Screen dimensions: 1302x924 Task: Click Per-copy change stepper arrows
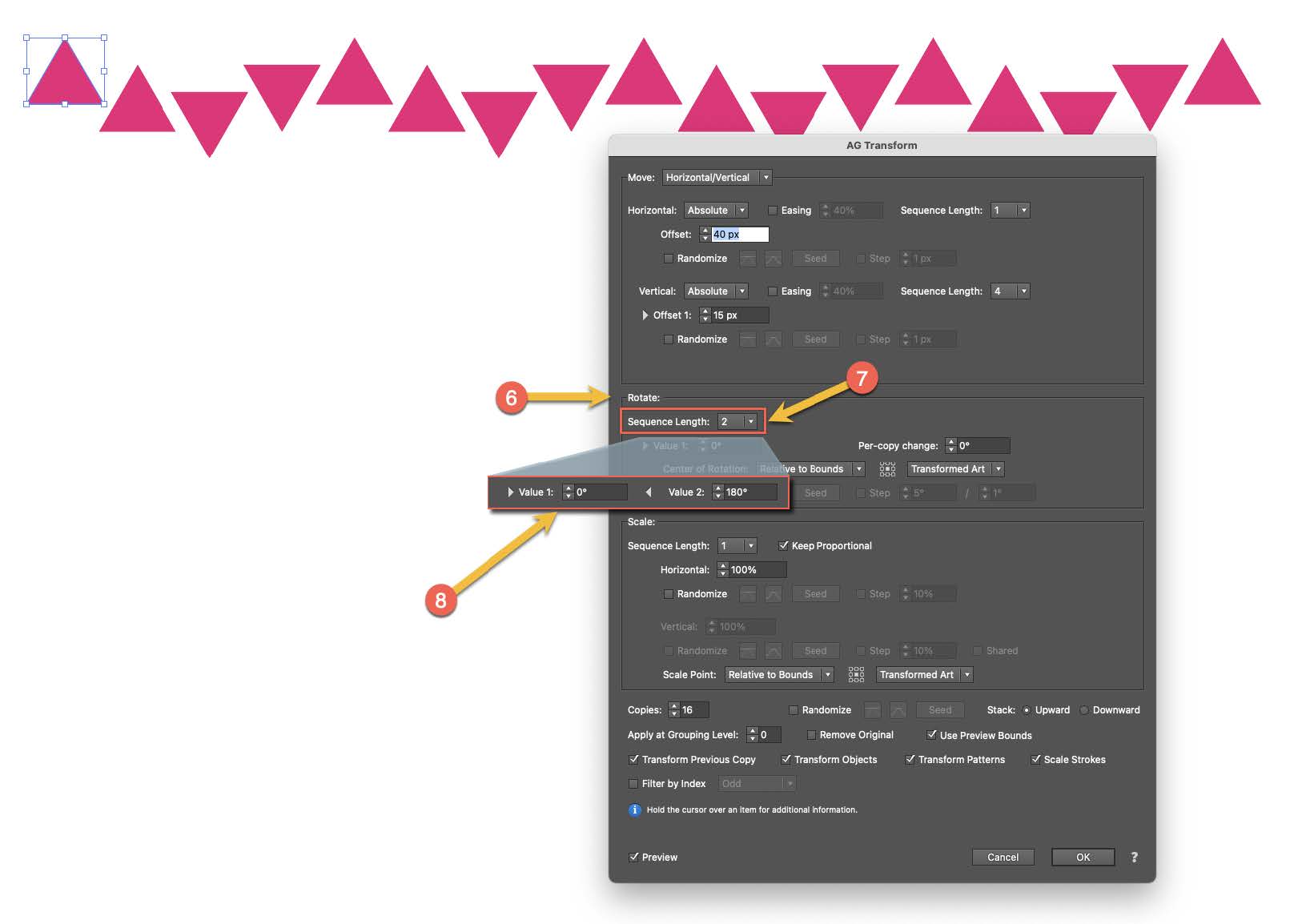point(950,446)
